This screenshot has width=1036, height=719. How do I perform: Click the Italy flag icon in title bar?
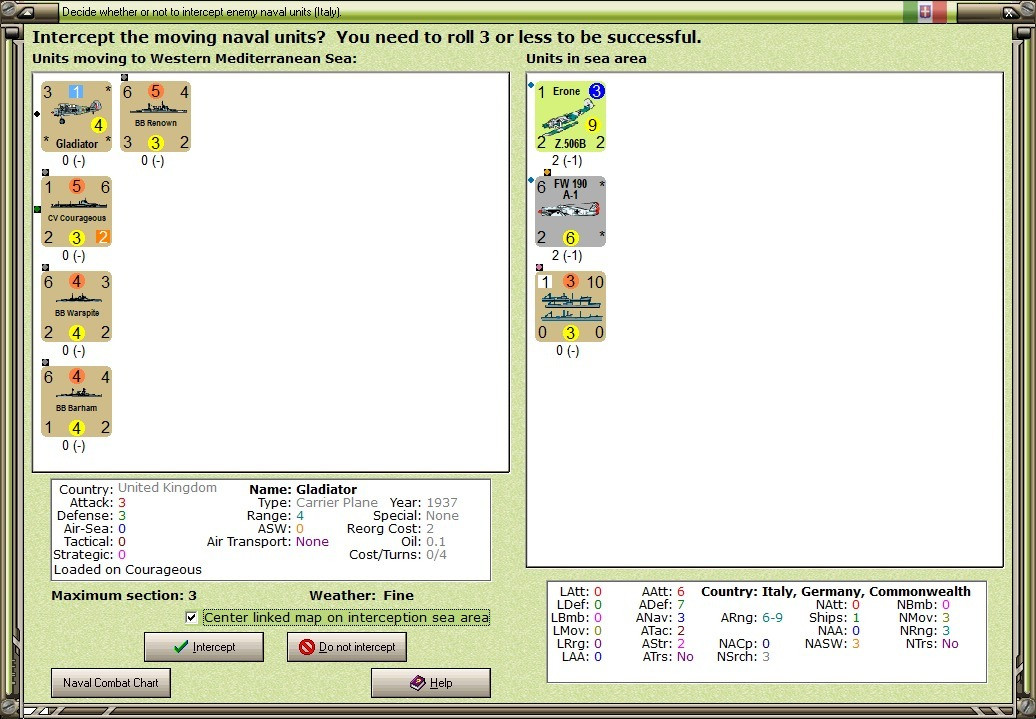coord(925,11)
